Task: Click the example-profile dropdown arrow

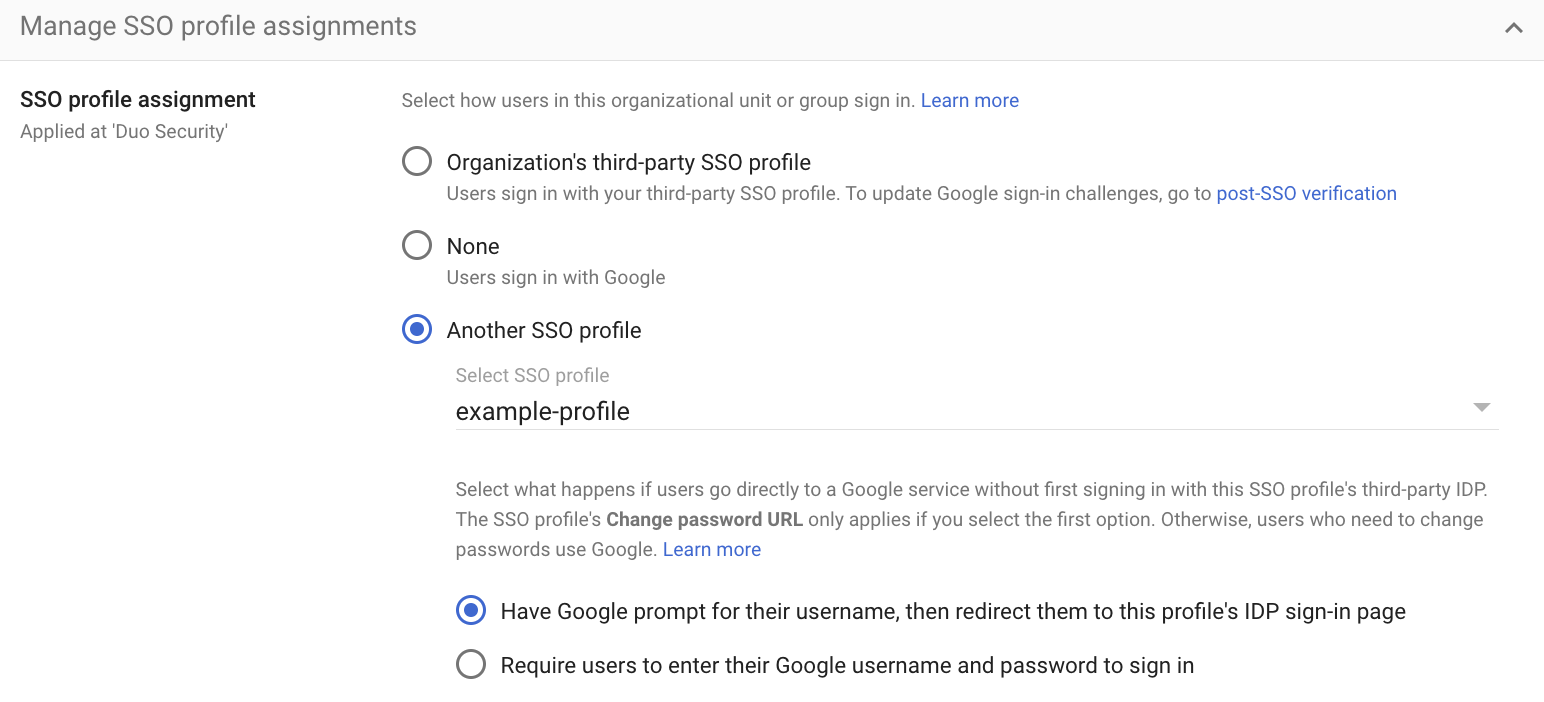Action: [1482, 408]
